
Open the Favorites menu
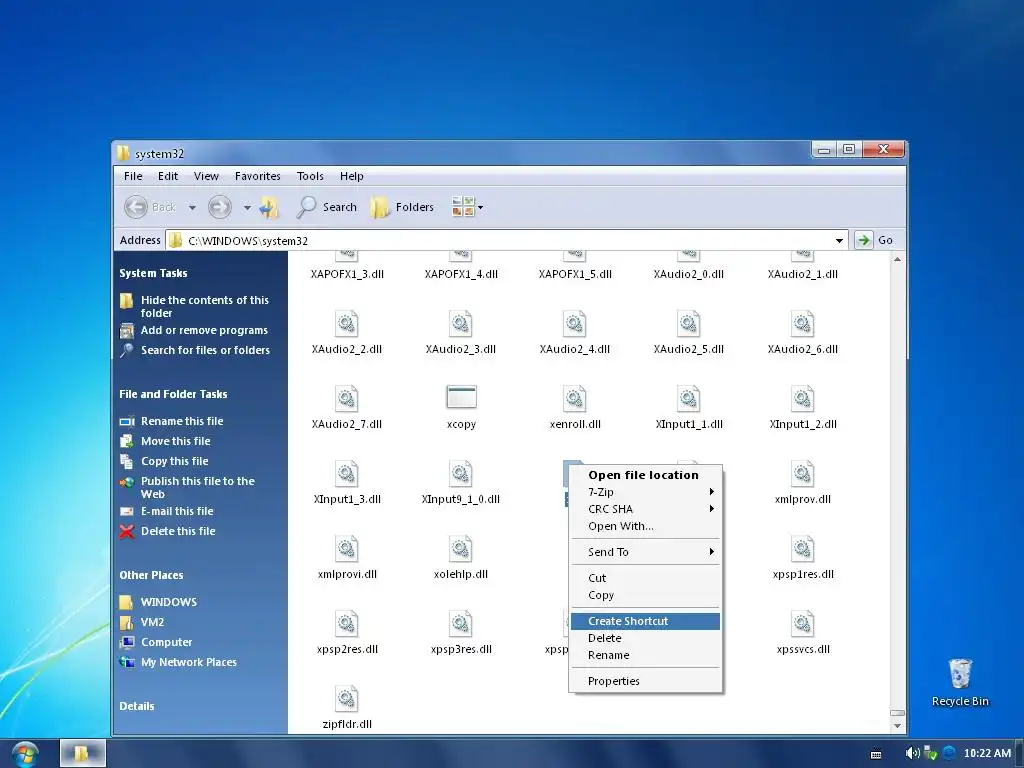(257, 176)
